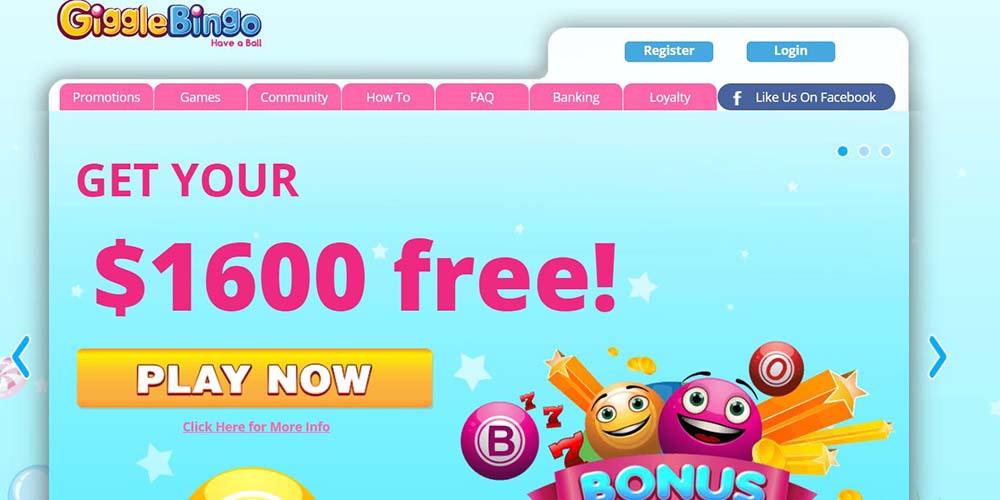Open the Community menu tab
The width and height of the screenshot is (1000, 500).
coord(294,98)
